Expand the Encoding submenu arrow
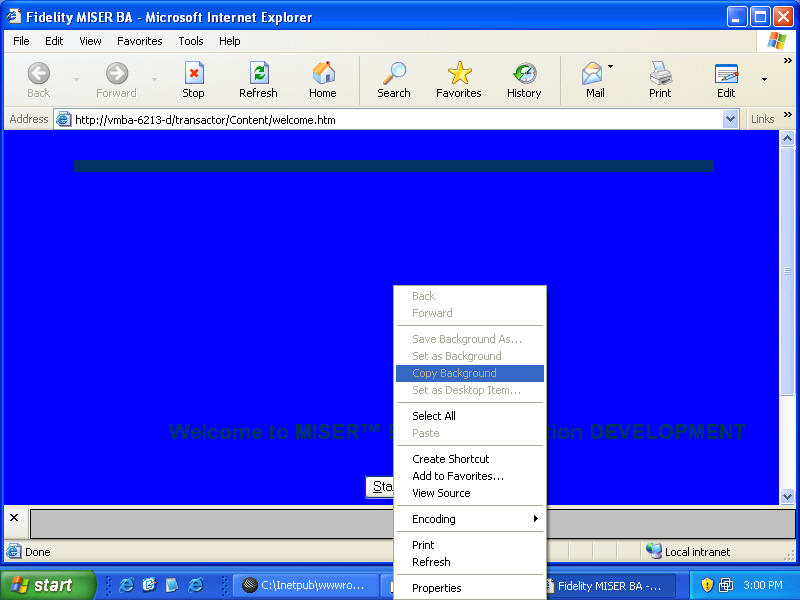The image size is (800, 600). (536, 518)
